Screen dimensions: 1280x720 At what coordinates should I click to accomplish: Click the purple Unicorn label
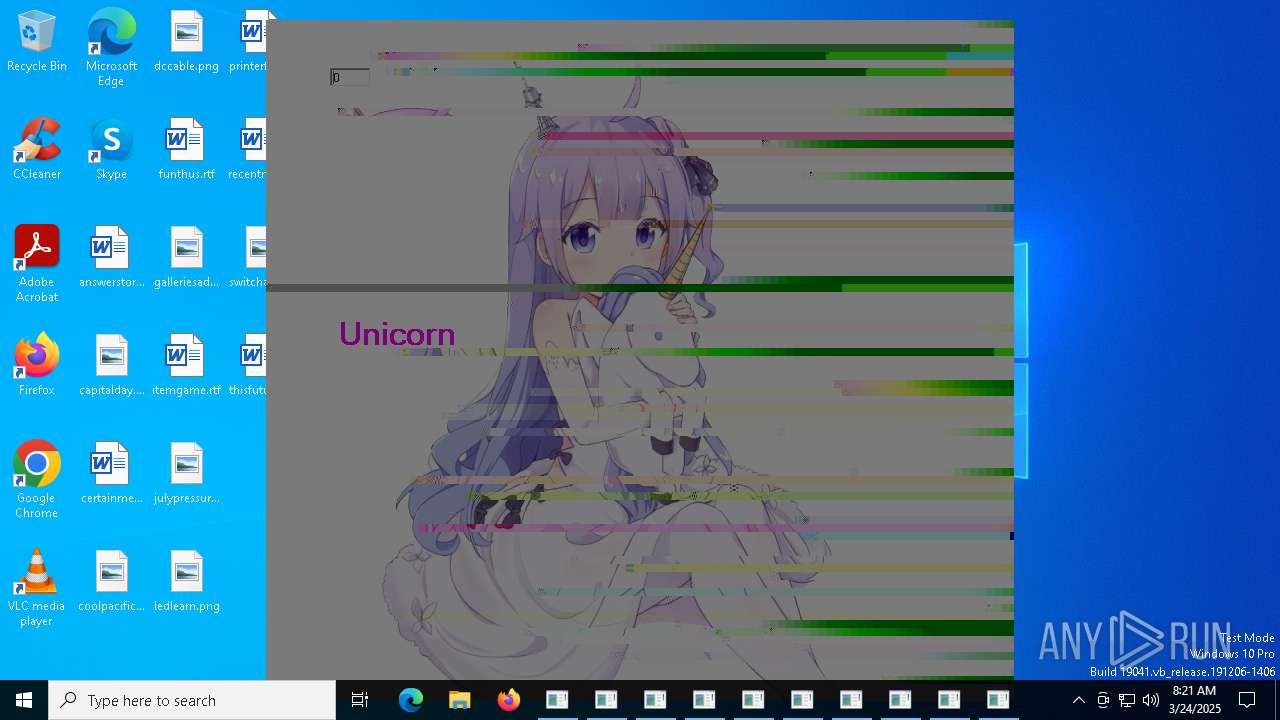click(x=397, y=334)
